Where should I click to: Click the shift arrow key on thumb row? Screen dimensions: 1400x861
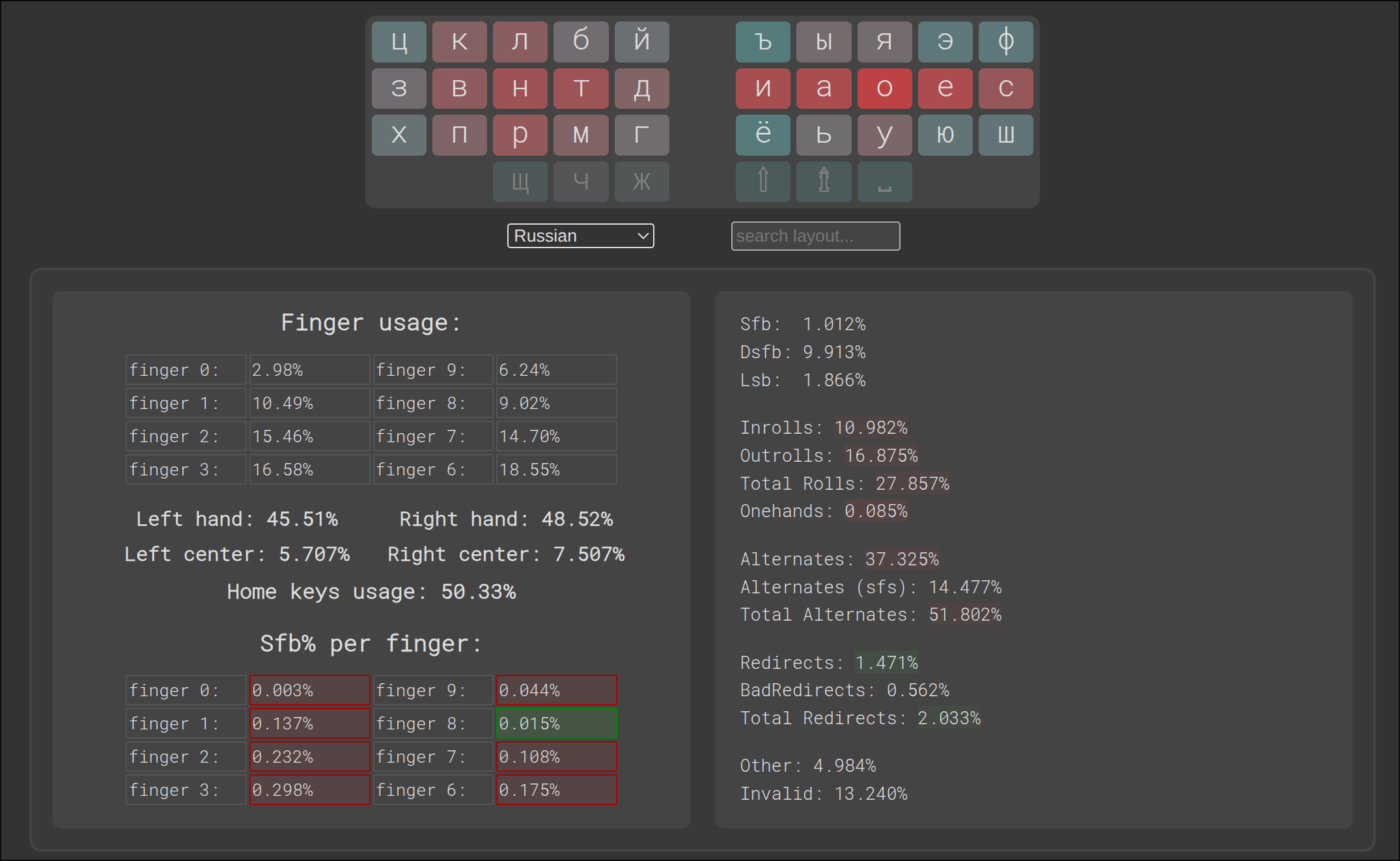763,181
